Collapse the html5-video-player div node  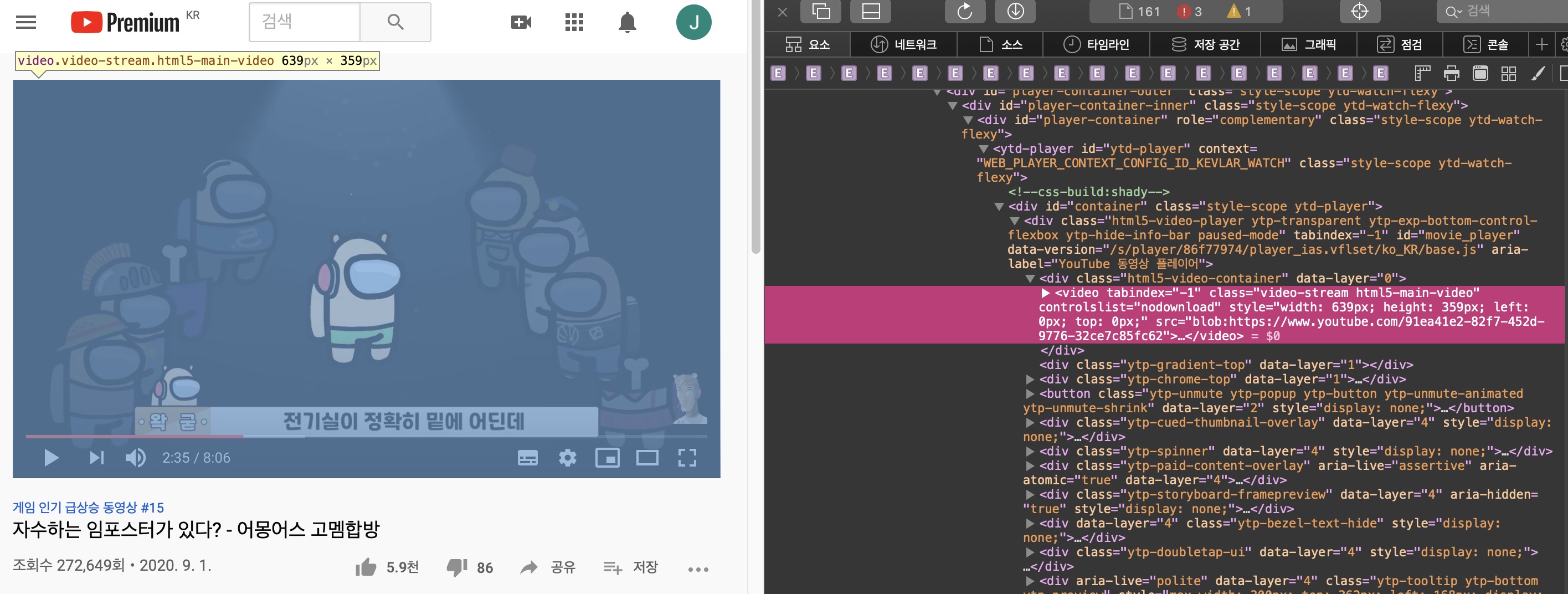pyautogui.click(x=1014, y=221)
